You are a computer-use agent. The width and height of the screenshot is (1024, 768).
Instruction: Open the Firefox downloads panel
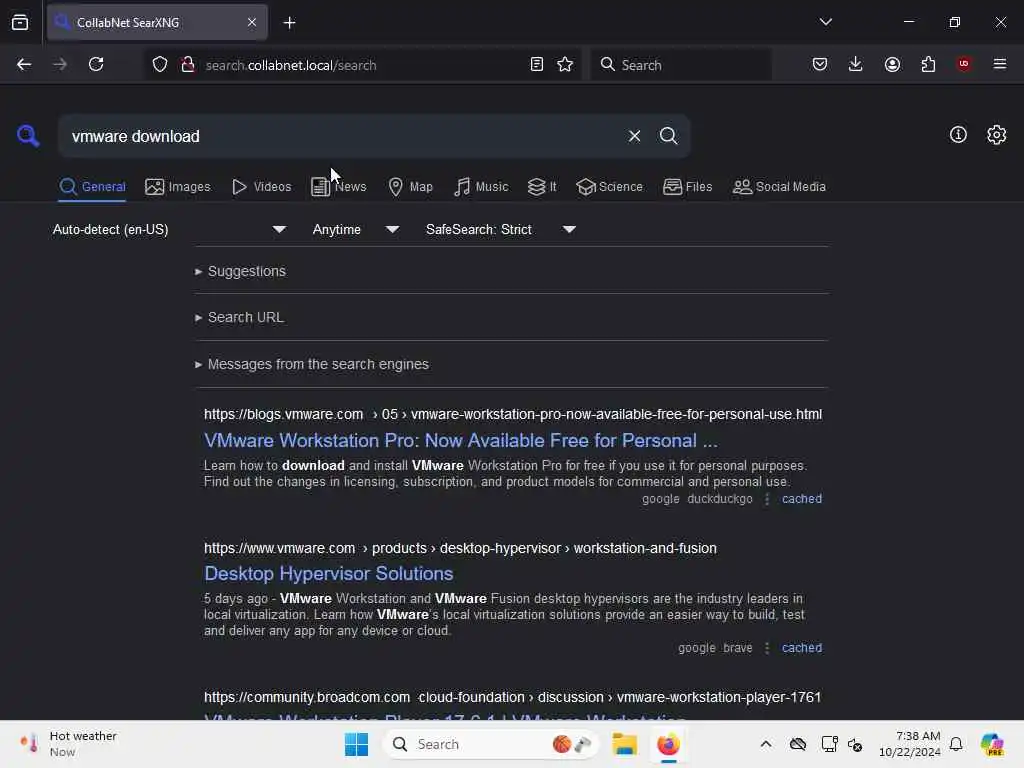pyautogui.click(x=856, y=64)
